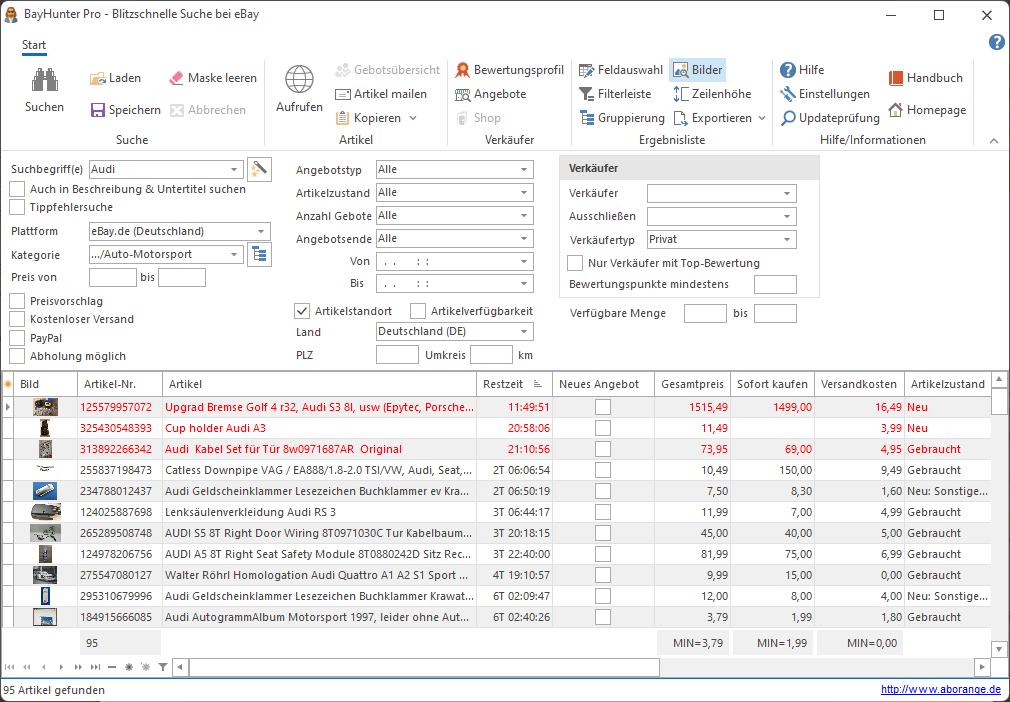The width and height of the screenshot is (1010, 702).
Task: Enable Nur Verkäufer mit Top-Bewertung
Action: (575, 263)
